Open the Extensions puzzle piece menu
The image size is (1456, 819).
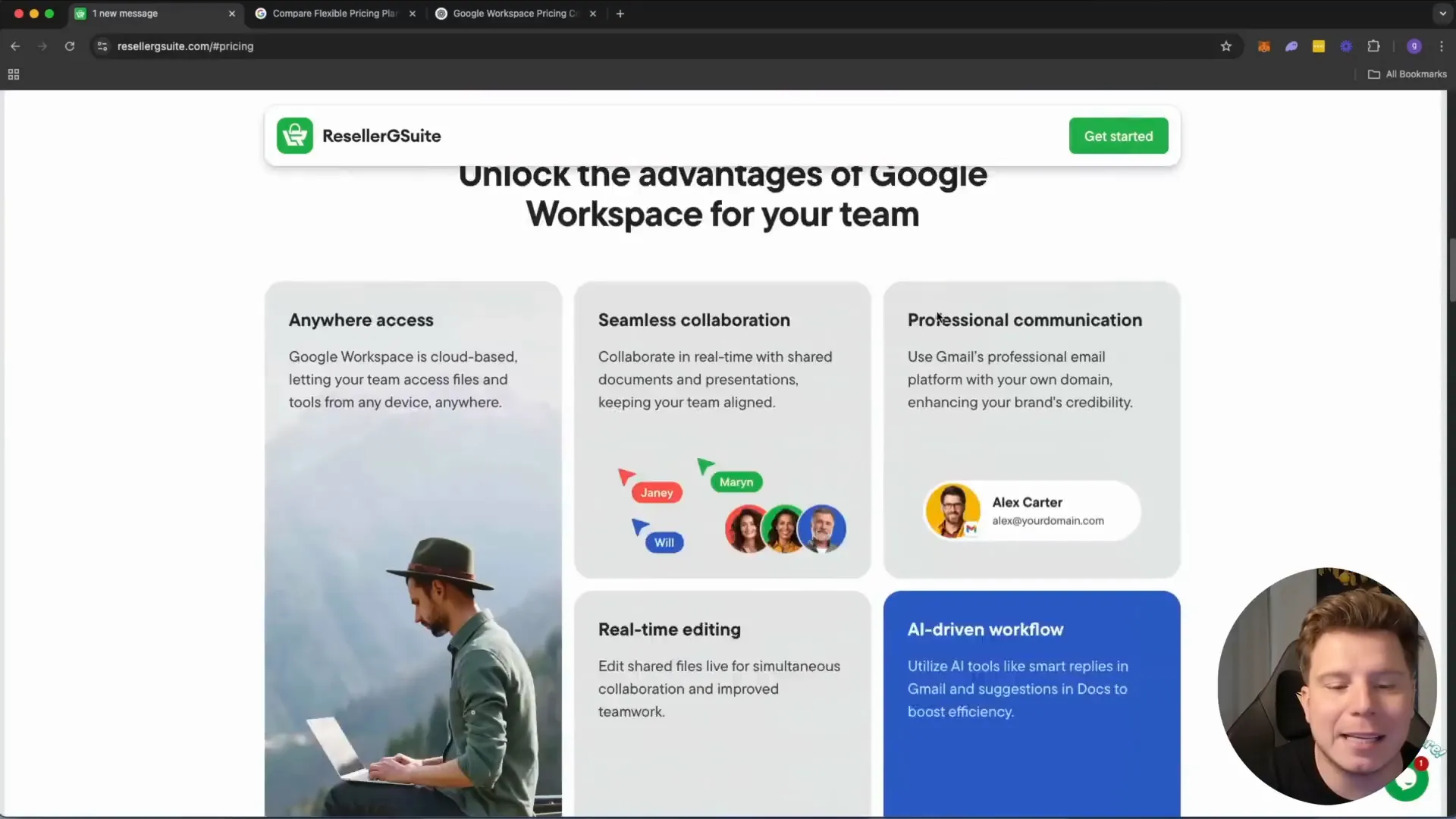pyautogui.click(x=1373, y=46)
